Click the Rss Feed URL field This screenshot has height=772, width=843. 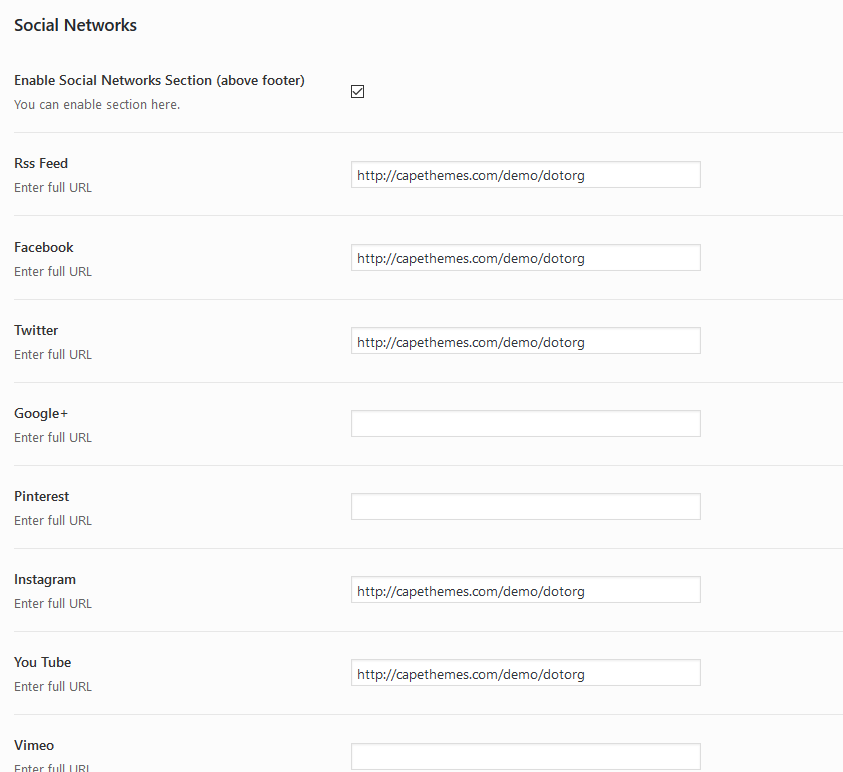tap(525, 175)
